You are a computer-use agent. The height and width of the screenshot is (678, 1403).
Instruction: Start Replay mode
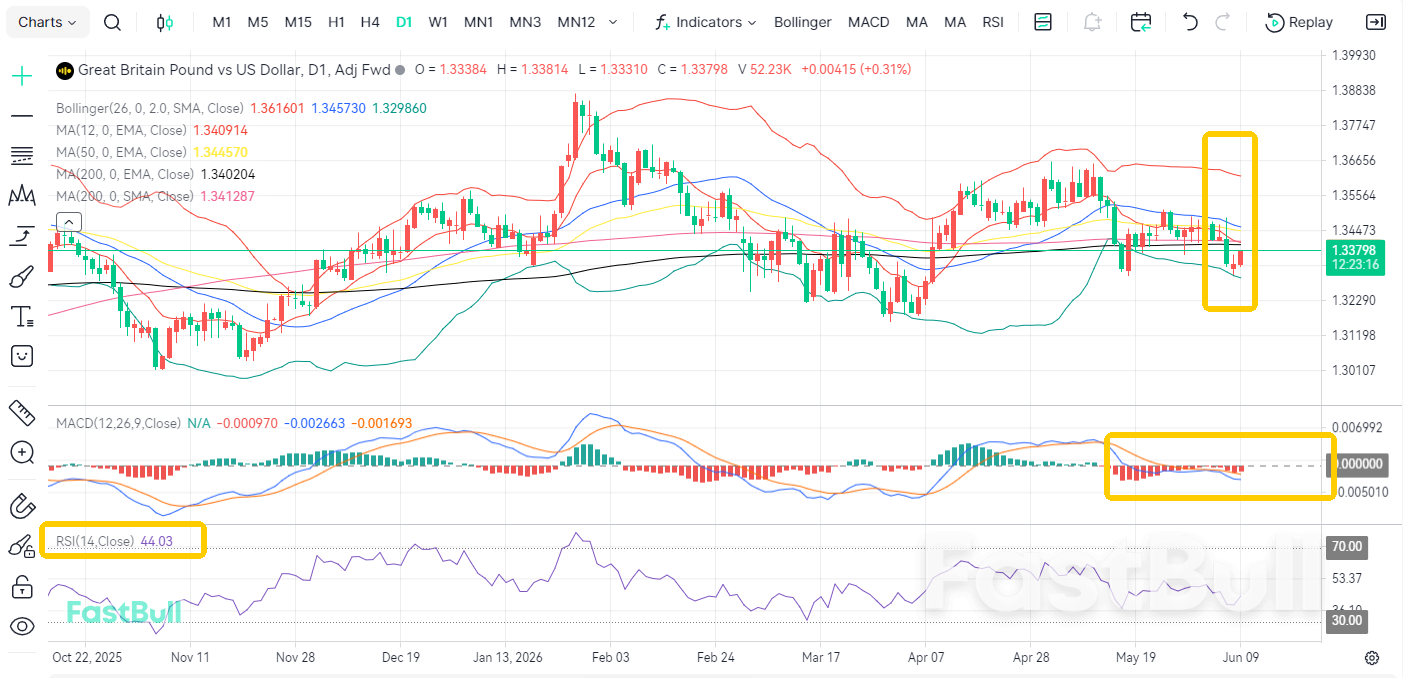click(x=1299, y=22)
